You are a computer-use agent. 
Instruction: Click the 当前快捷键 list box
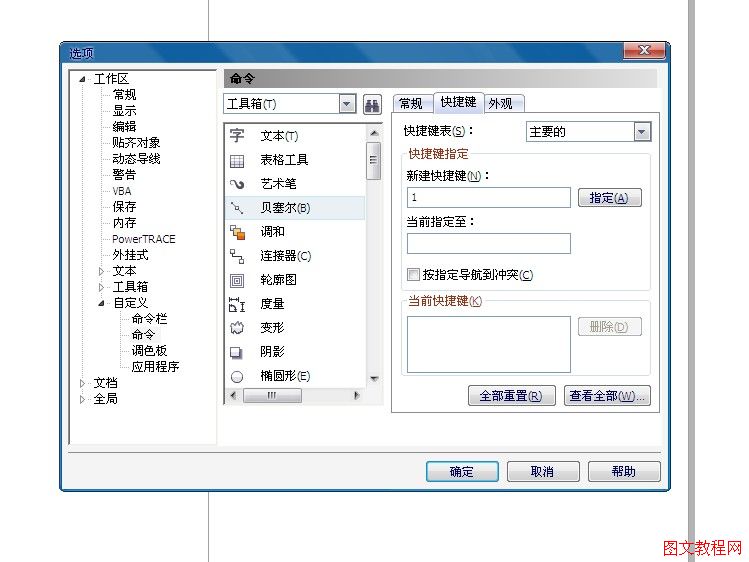click(x=489, y=344)
